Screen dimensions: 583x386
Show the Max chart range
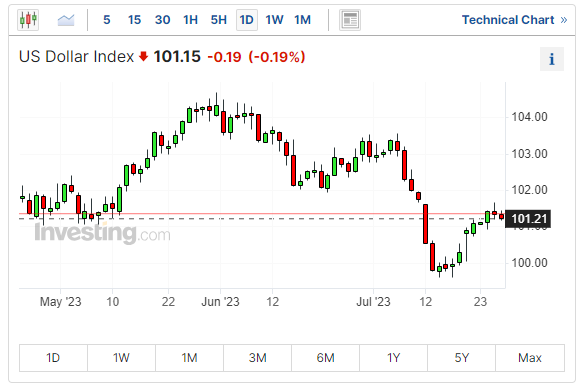(530, 358)
